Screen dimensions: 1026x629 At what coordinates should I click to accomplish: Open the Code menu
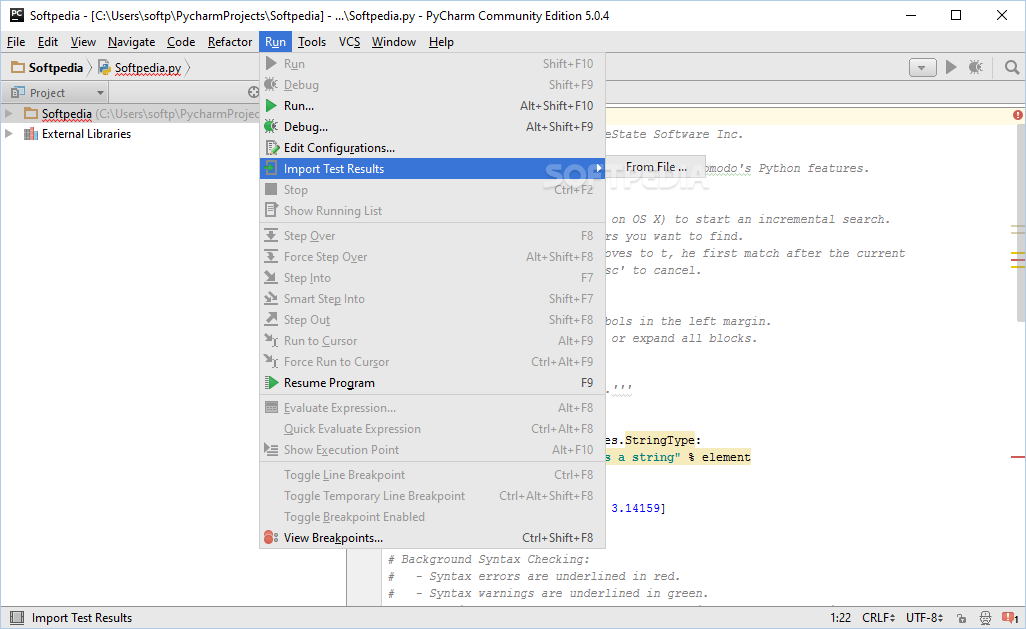click(x=181, y=42)
